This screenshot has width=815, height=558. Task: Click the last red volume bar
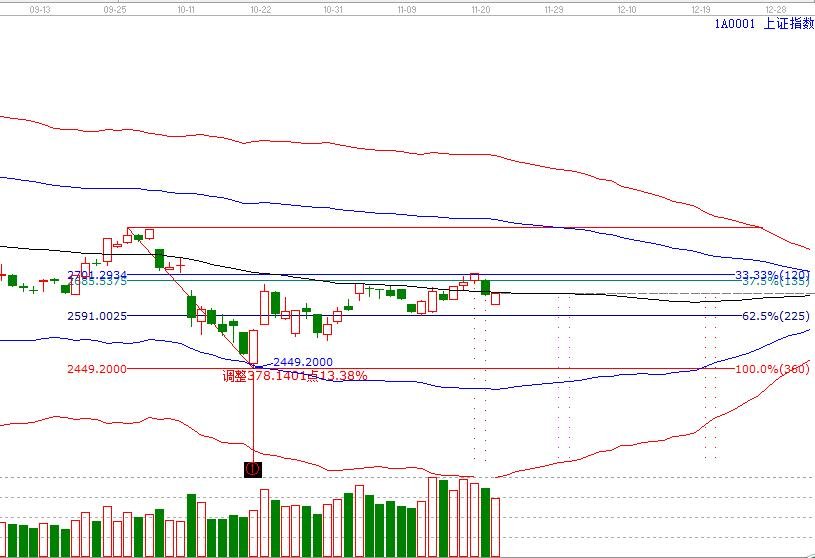(x=495, y=526)
